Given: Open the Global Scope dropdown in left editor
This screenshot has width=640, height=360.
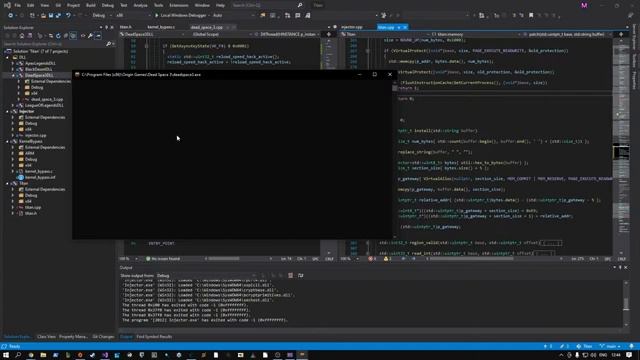Looking at the screenshot, I should pos(221,34).
